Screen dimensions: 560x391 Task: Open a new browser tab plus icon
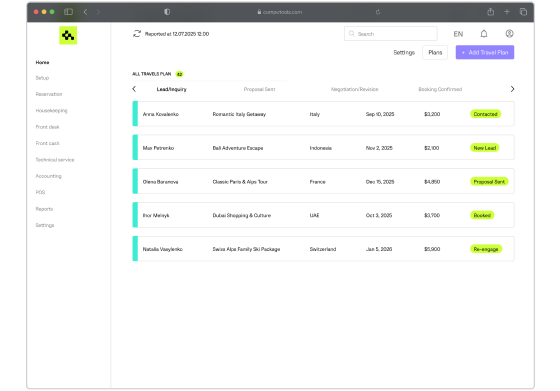tap(506, 12)
